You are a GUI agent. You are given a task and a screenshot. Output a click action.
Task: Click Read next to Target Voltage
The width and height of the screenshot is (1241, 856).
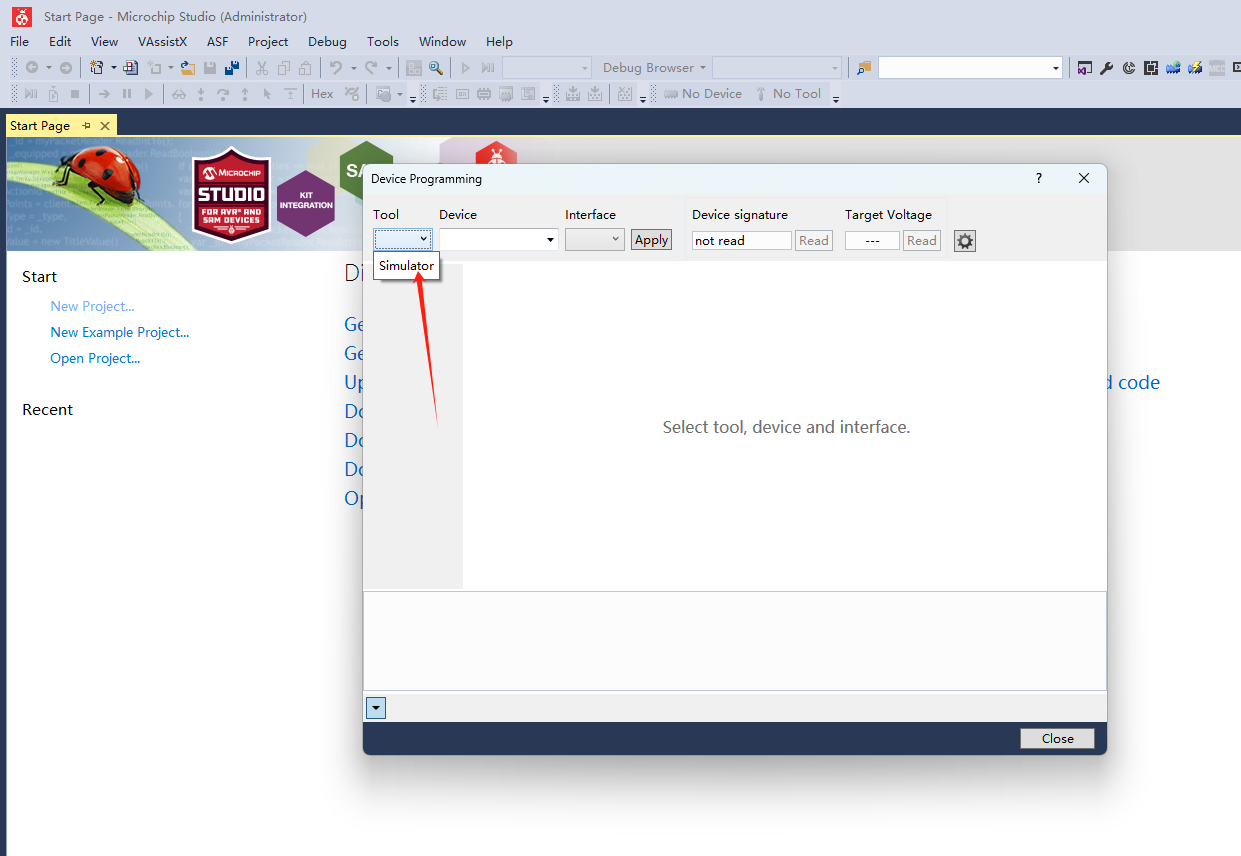tap(922, 241)
